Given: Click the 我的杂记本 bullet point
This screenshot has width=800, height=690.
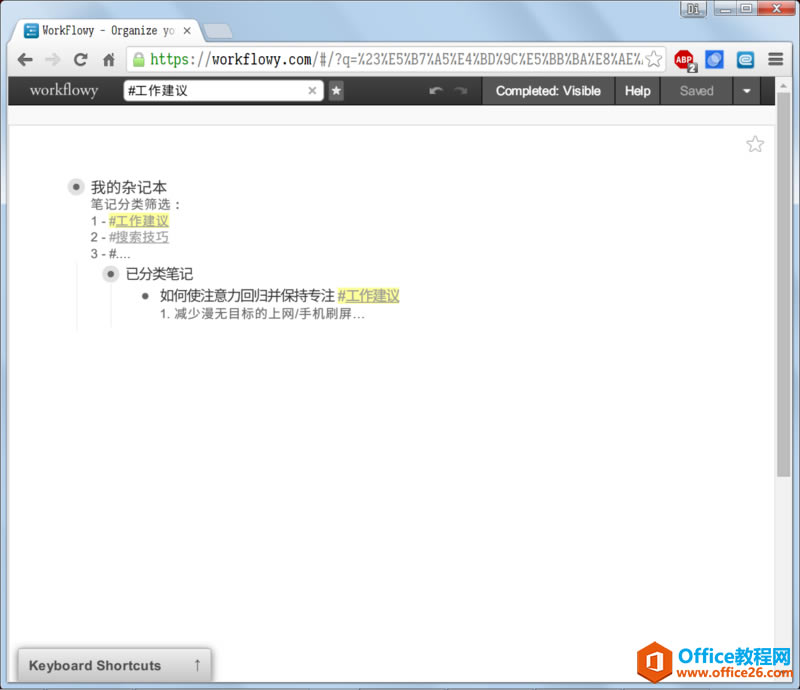Looking at the screenshot, I should pyautogui.click(x=76, y=186).
